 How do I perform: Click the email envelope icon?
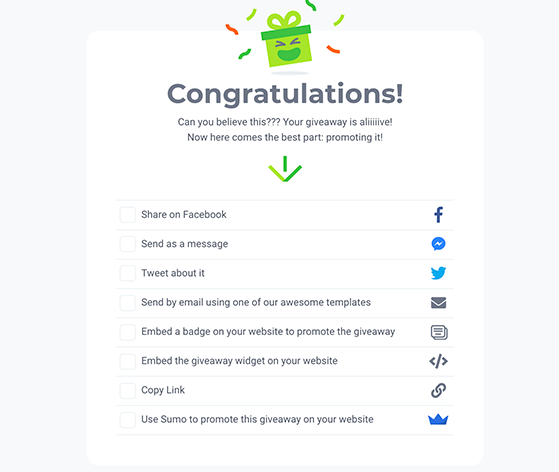(439, 303)
